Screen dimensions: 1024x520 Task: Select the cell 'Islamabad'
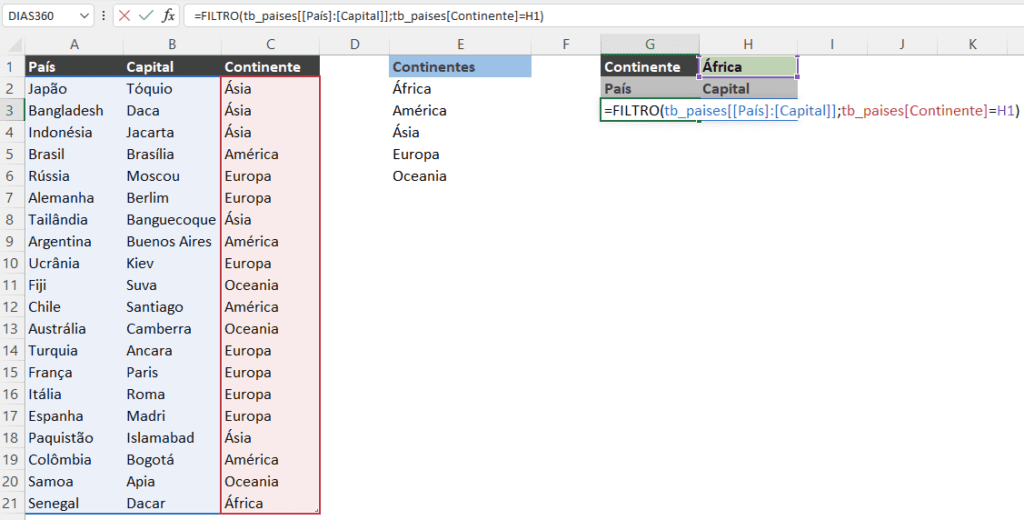point(172,438)
